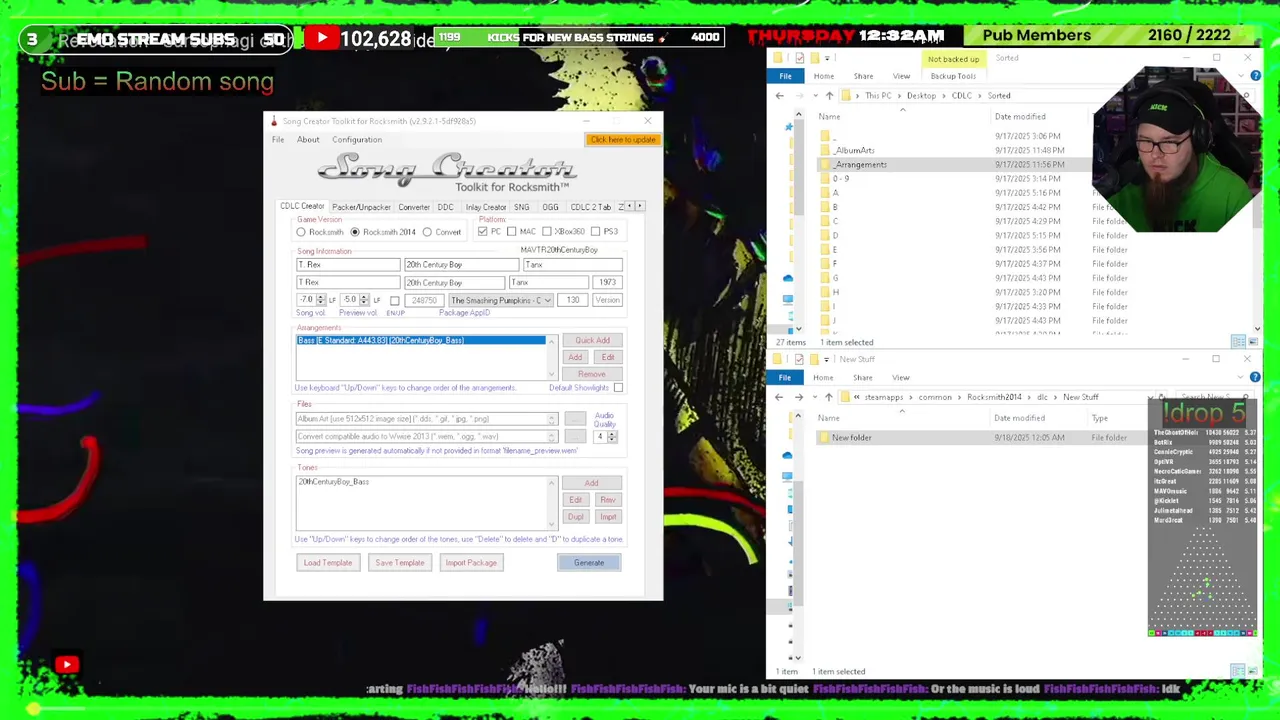Open recent locations dropdown in Sorted window
The width and height of the screenshot is (1280, 720).
coord(816,96)
